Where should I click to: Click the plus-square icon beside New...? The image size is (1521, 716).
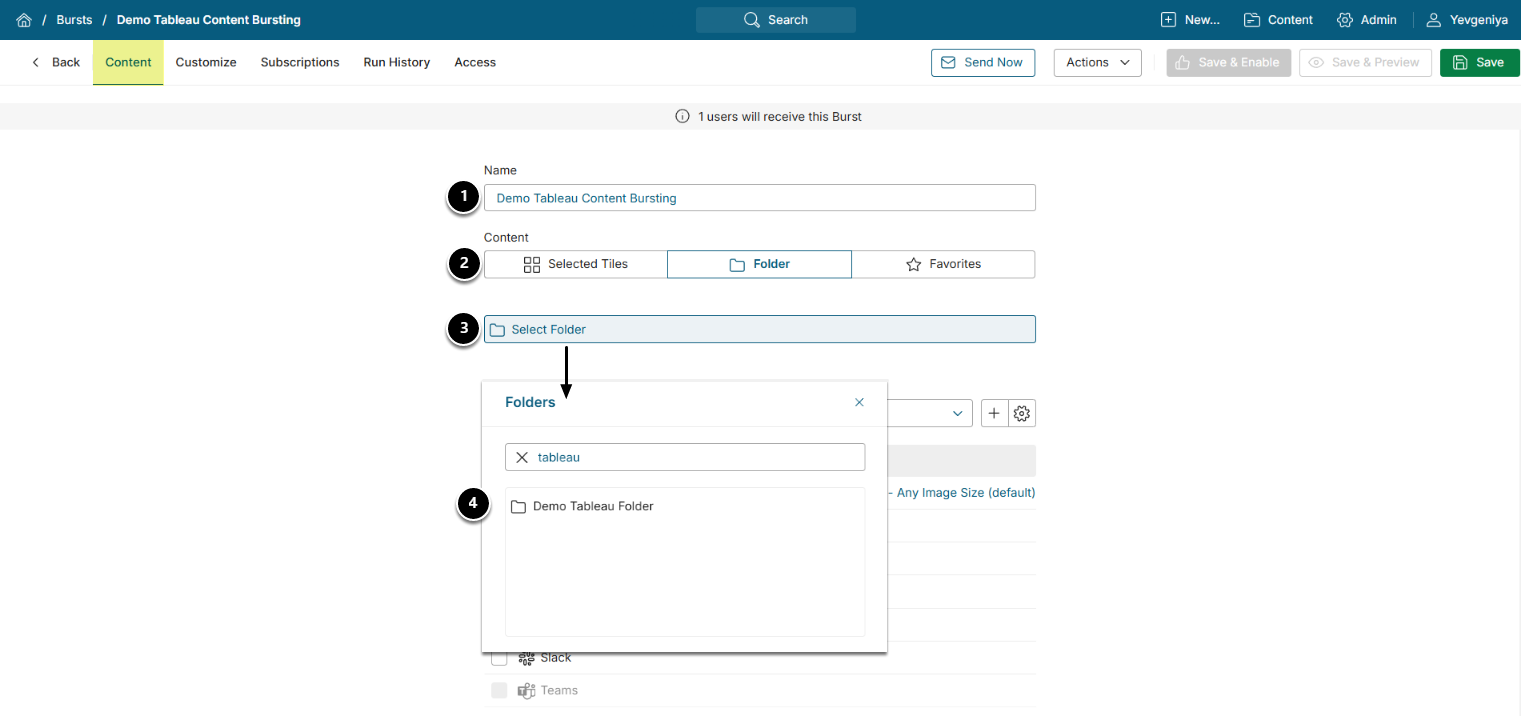click(x=1168, y=20)
